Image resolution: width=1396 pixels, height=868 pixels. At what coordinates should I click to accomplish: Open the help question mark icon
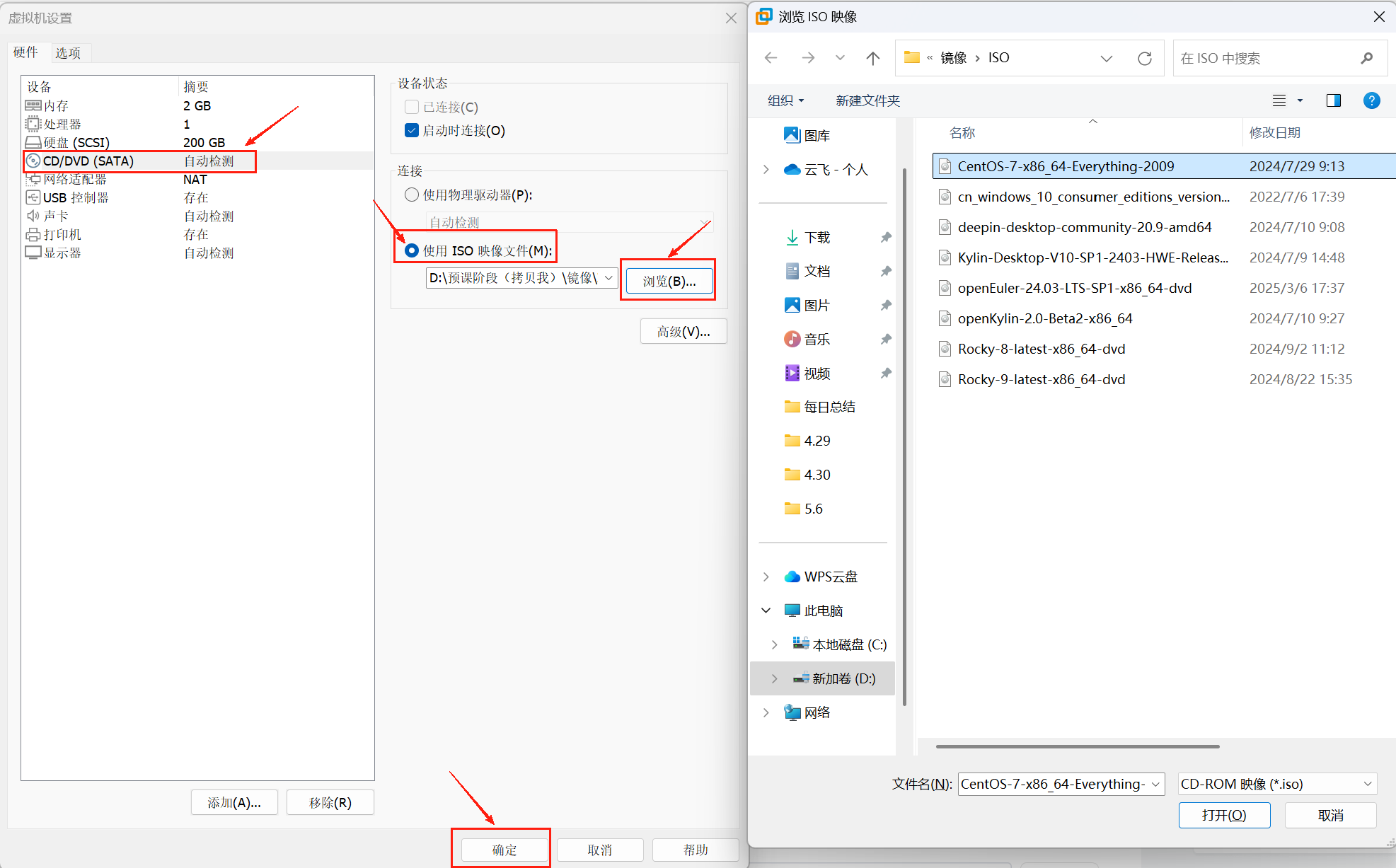(1372, 100)
